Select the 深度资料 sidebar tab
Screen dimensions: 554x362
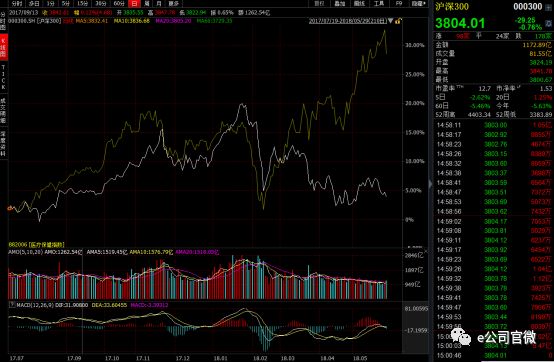tap(4, 143)
